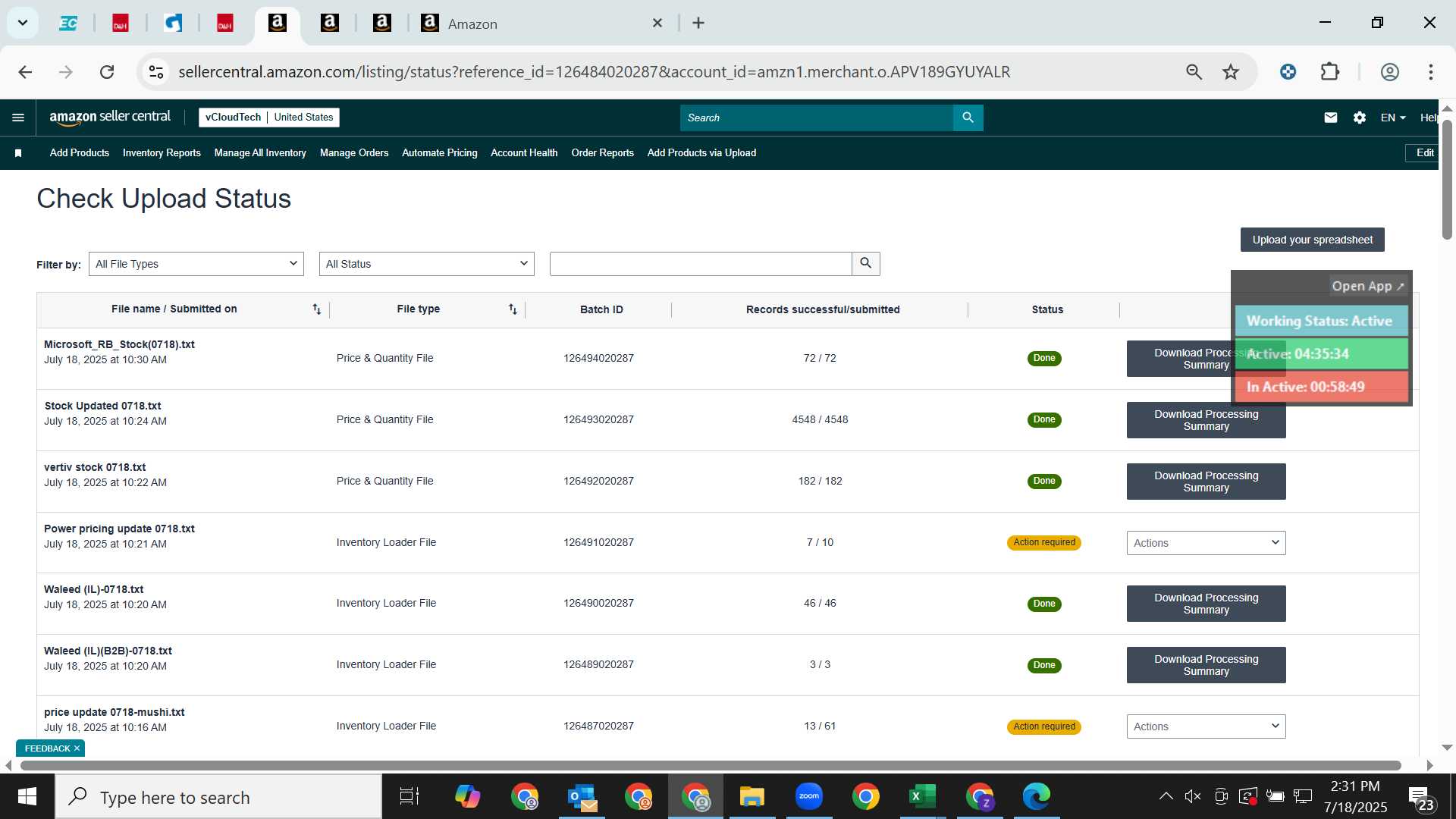Open Account Health page
The image size is (1456, 819).
[524, 153]
